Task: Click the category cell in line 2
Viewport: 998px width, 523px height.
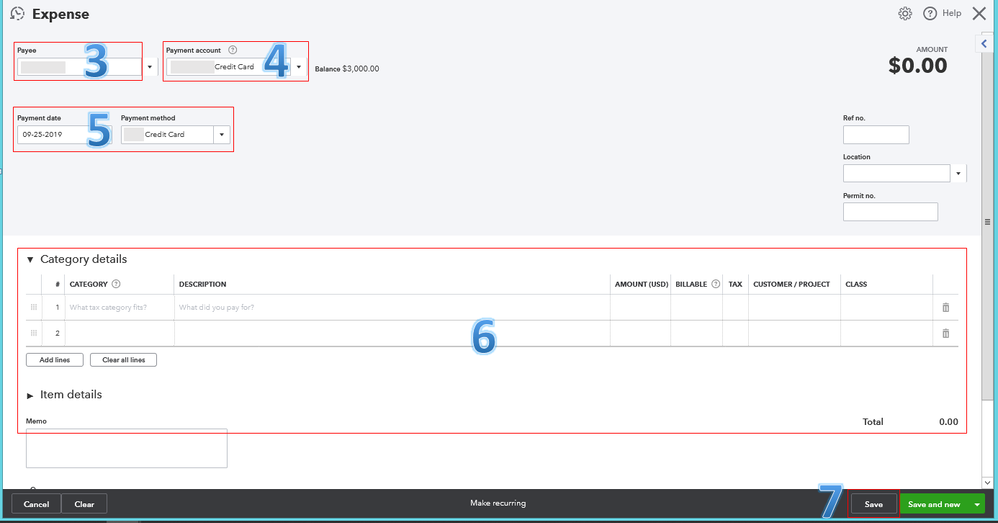Action: point(119,333)
